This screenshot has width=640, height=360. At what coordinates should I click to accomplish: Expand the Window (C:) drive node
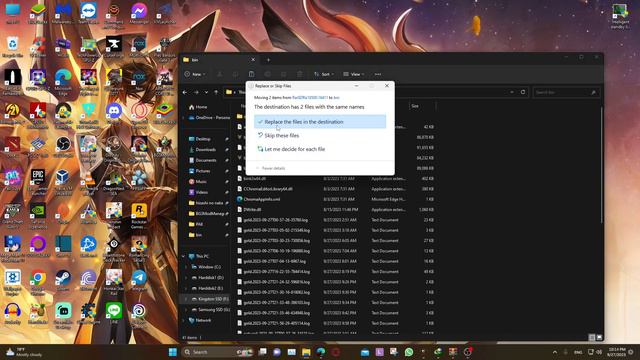[x=187, y=267]
